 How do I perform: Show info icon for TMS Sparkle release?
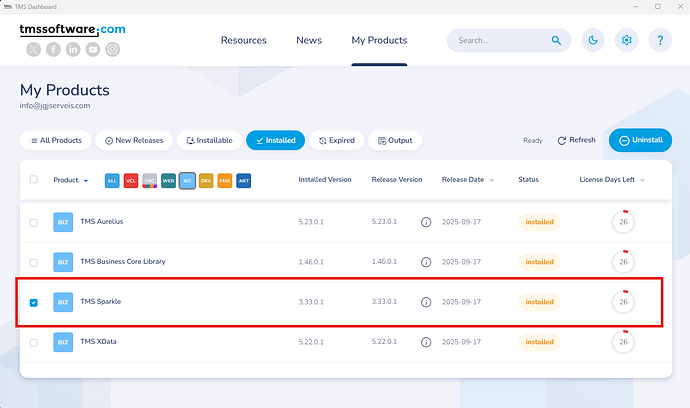coord(426,302)
